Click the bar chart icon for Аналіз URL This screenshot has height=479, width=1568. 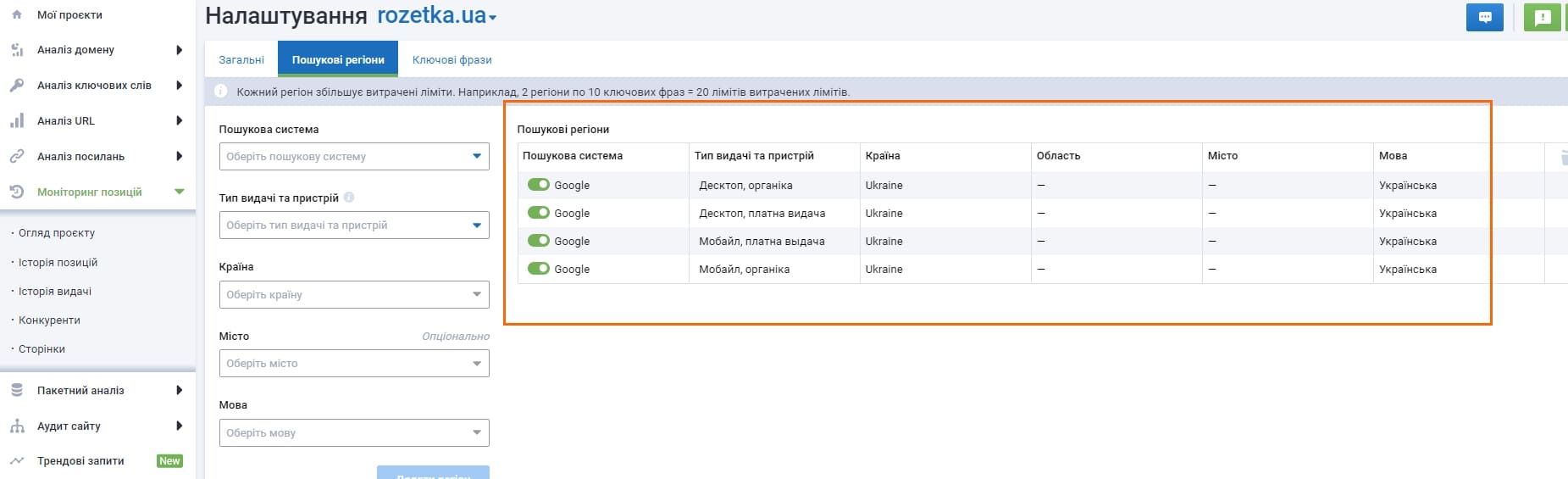coord(17,120)
